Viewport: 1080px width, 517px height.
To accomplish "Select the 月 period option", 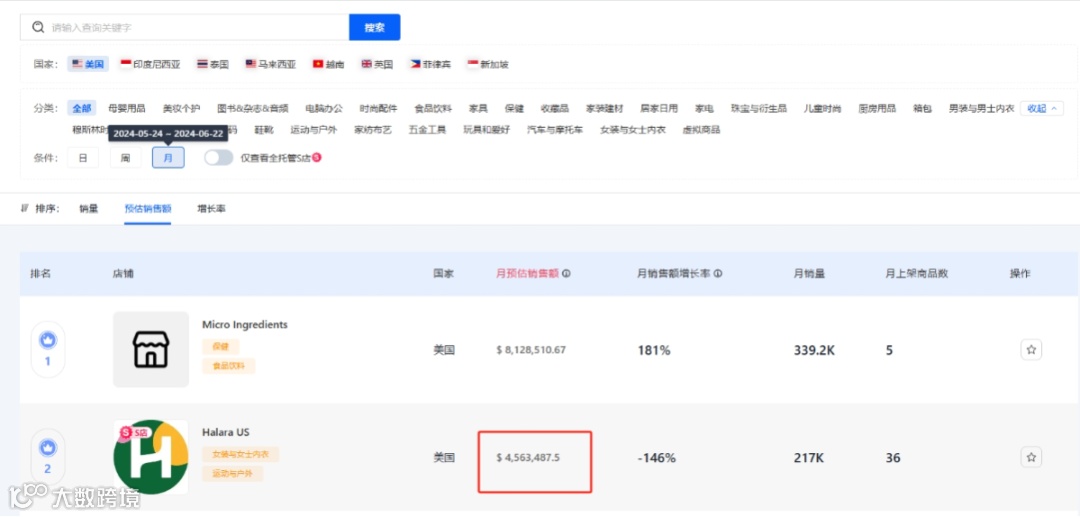I will 168,158.
